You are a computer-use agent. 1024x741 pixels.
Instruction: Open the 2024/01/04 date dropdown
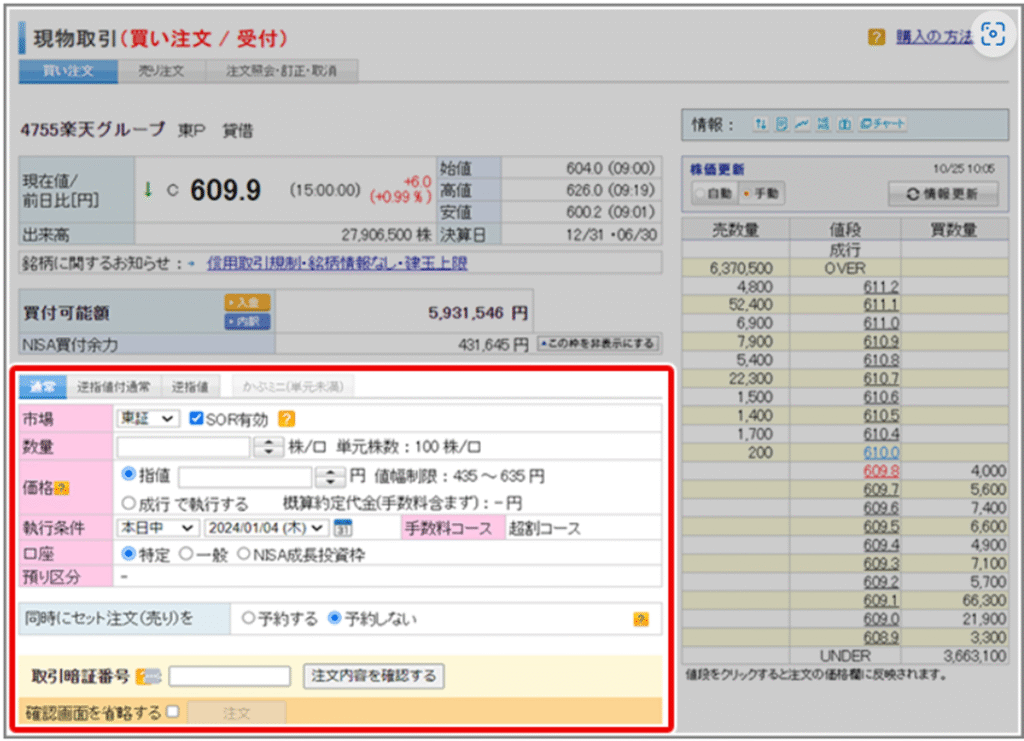(x=265, y=528)
